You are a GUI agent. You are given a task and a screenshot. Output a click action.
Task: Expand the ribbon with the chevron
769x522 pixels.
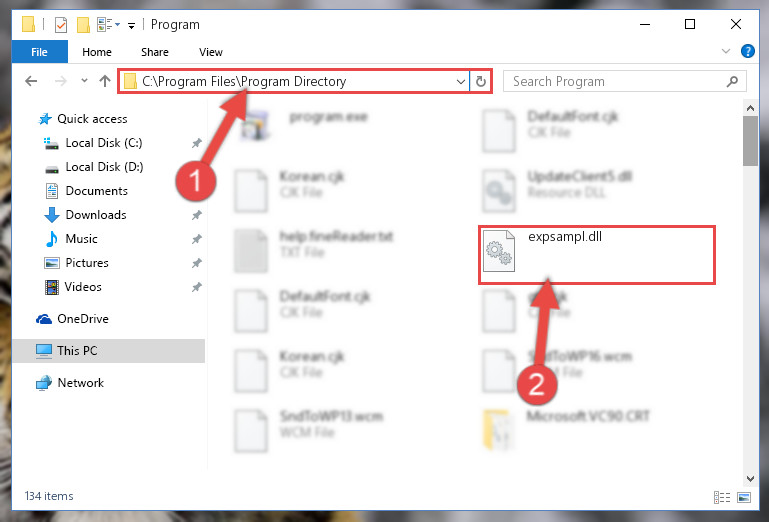[726, 51]
